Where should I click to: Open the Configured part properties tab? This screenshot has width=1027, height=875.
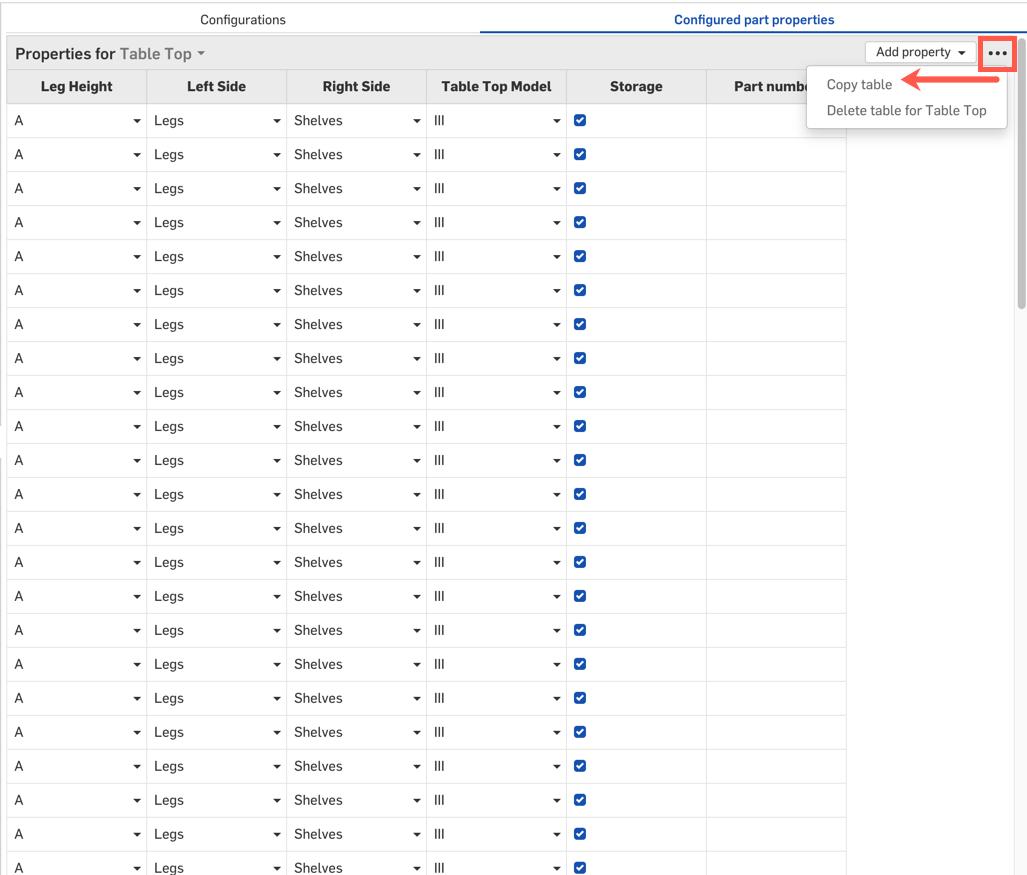tap(753, 19)
